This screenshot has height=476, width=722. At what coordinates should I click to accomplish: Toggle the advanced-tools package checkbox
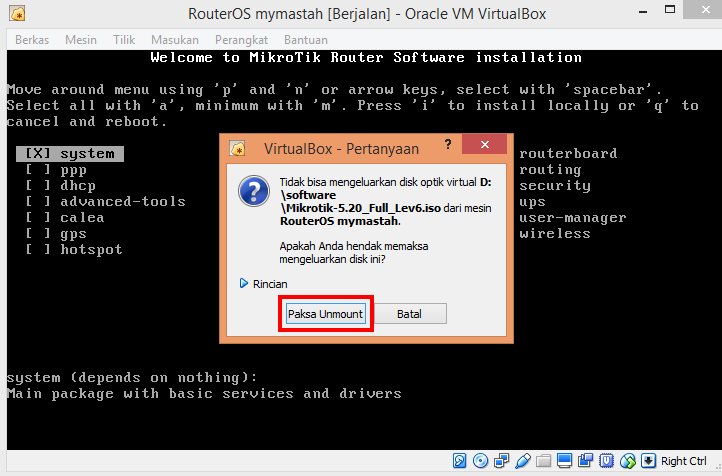[x=38, y=201]
